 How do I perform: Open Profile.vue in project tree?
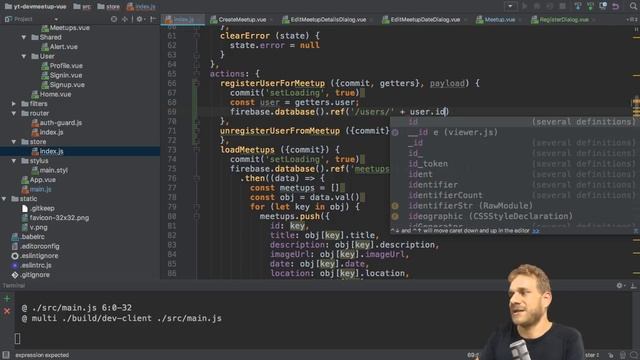point(62,66)
